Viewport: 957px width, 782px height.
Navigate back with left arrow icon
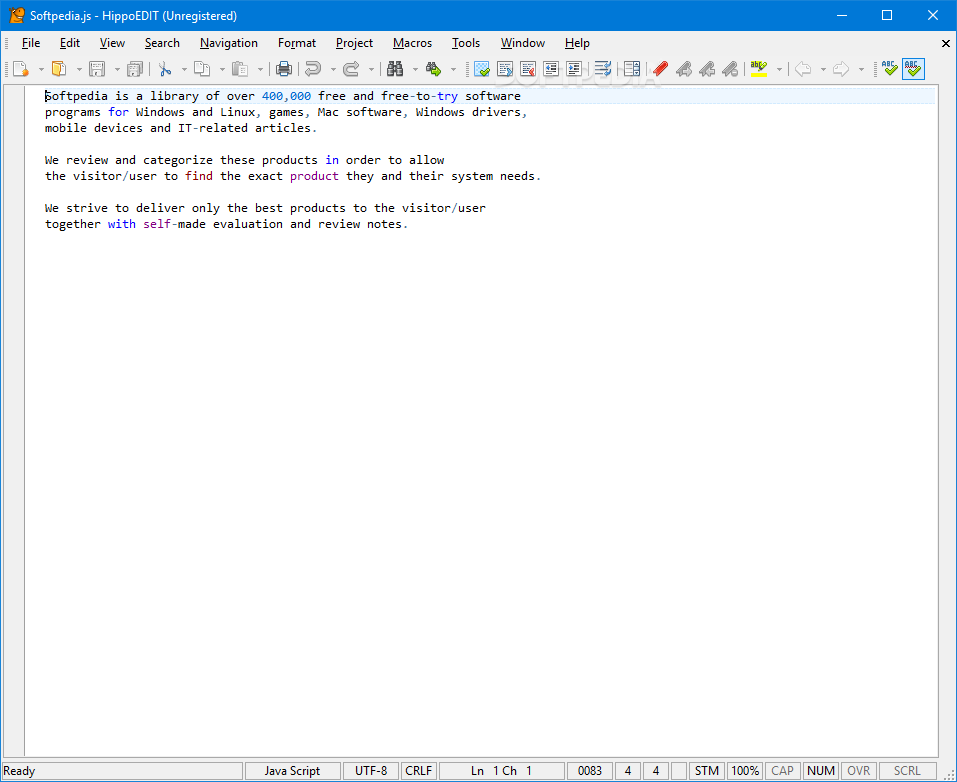pos(803,69)
